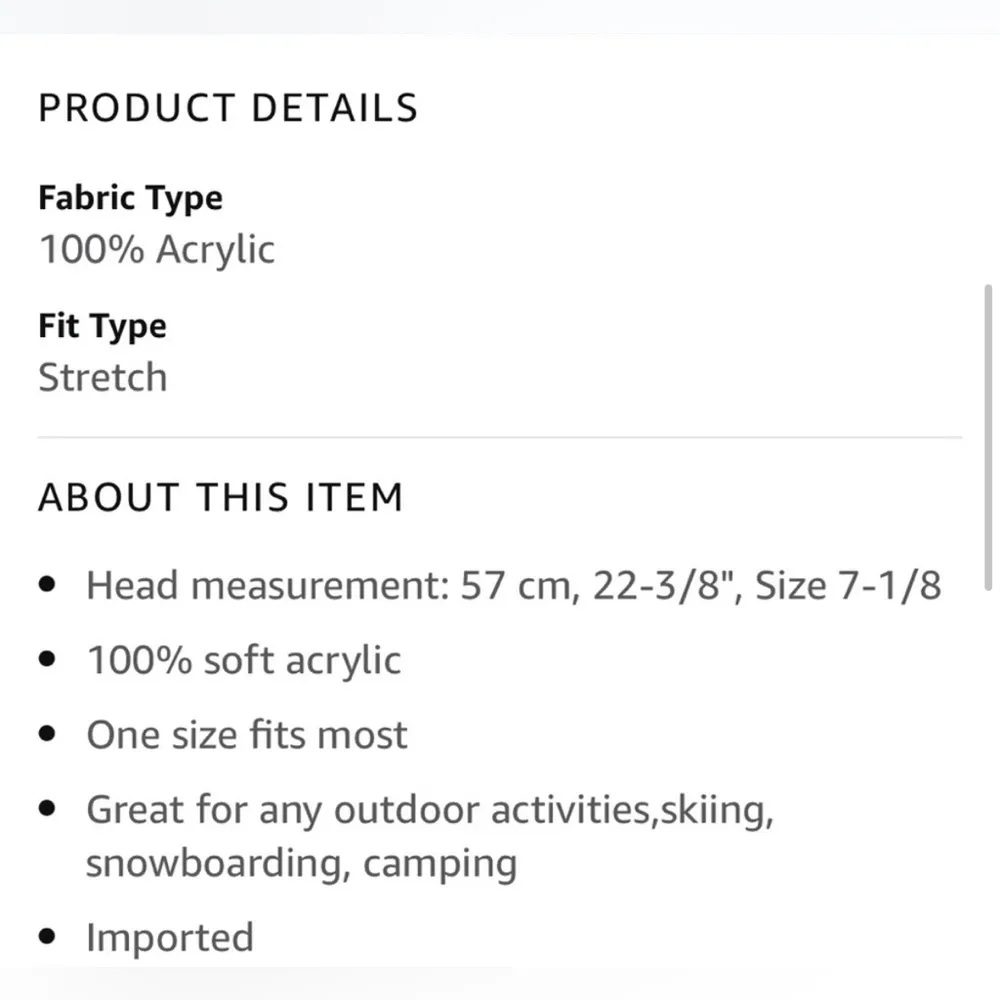
Task: Click the bullet dot before One size fits most
Action: tap(48, 735)
